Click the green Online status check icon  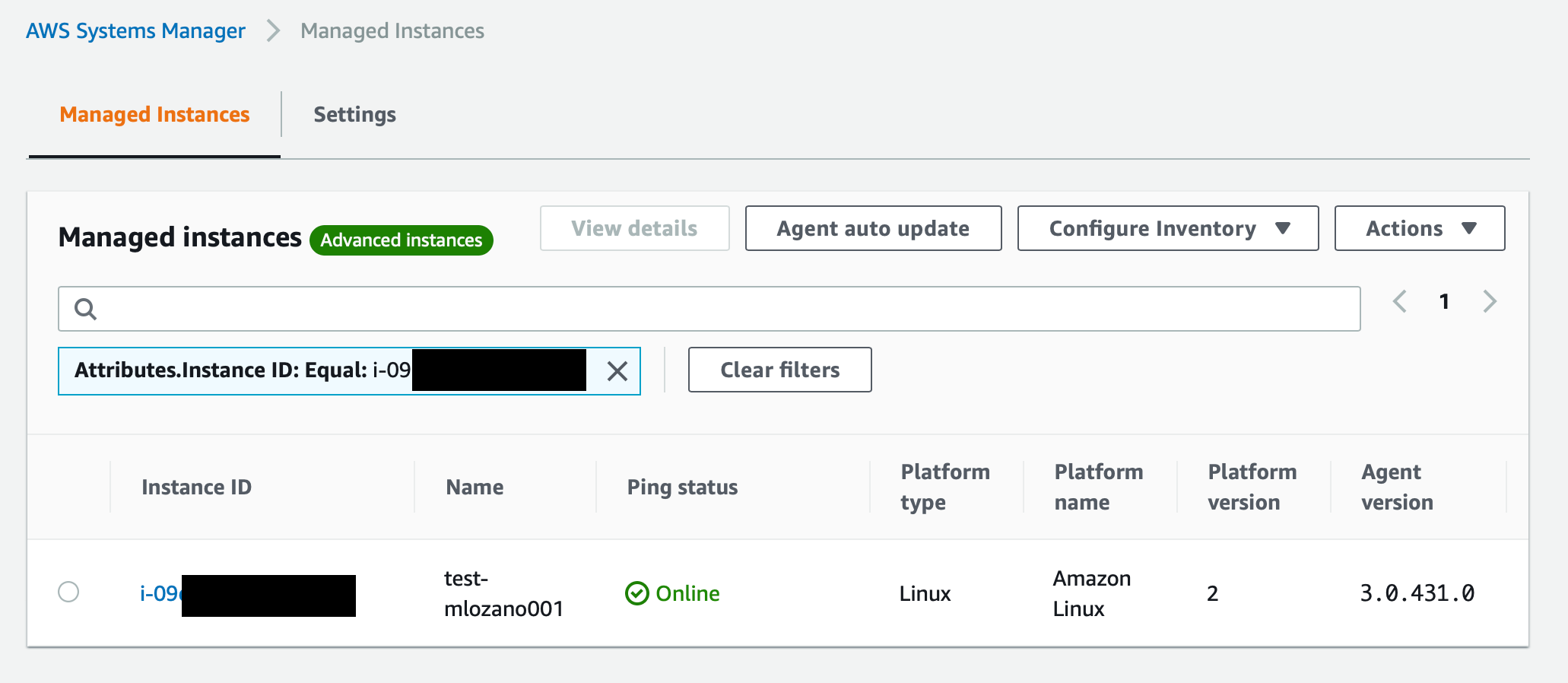[636, 593]
